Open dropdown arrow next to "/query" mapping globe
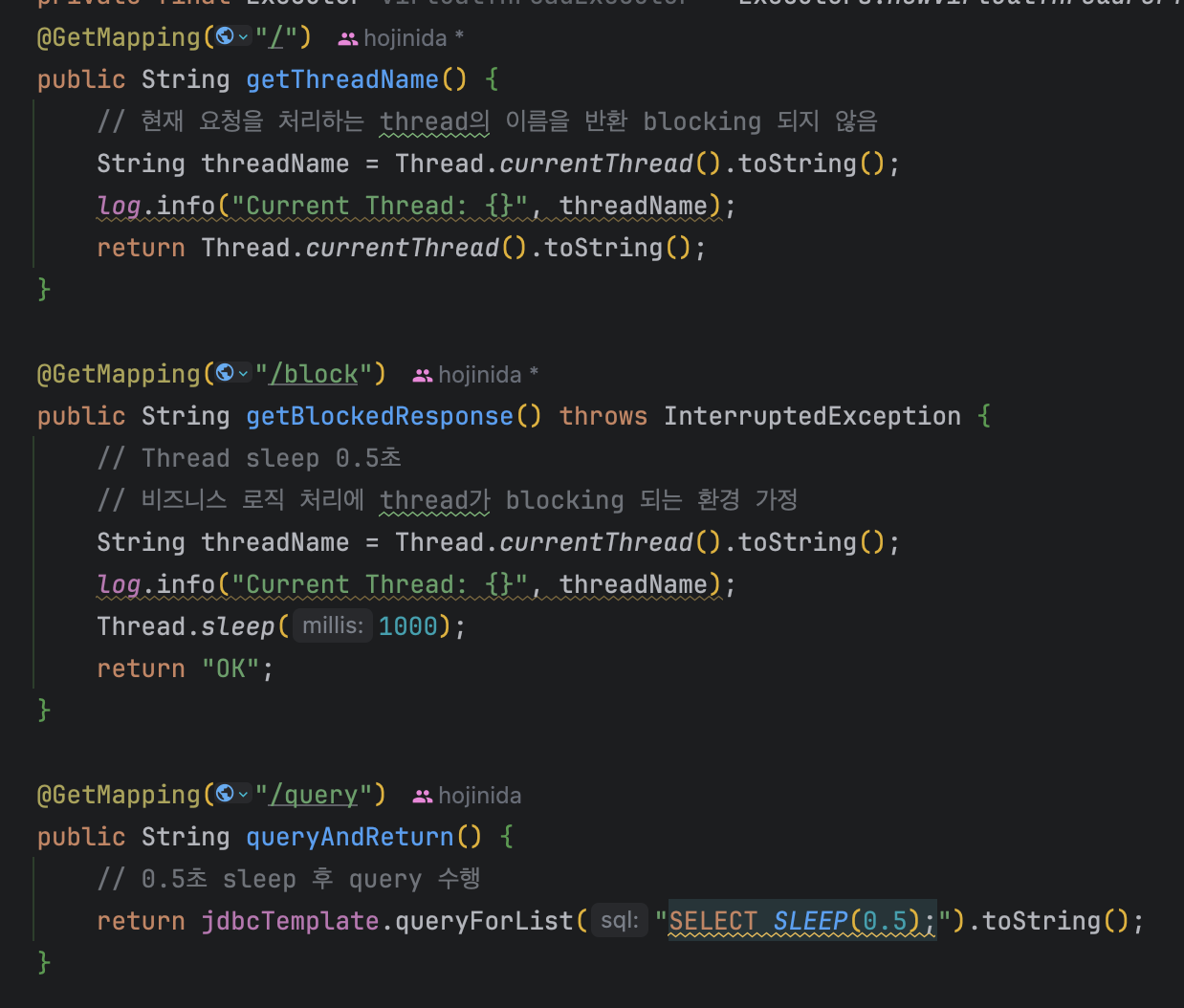Image resolution: width=1184 pixels, height=1008 pixels. (x=243, y=795)
